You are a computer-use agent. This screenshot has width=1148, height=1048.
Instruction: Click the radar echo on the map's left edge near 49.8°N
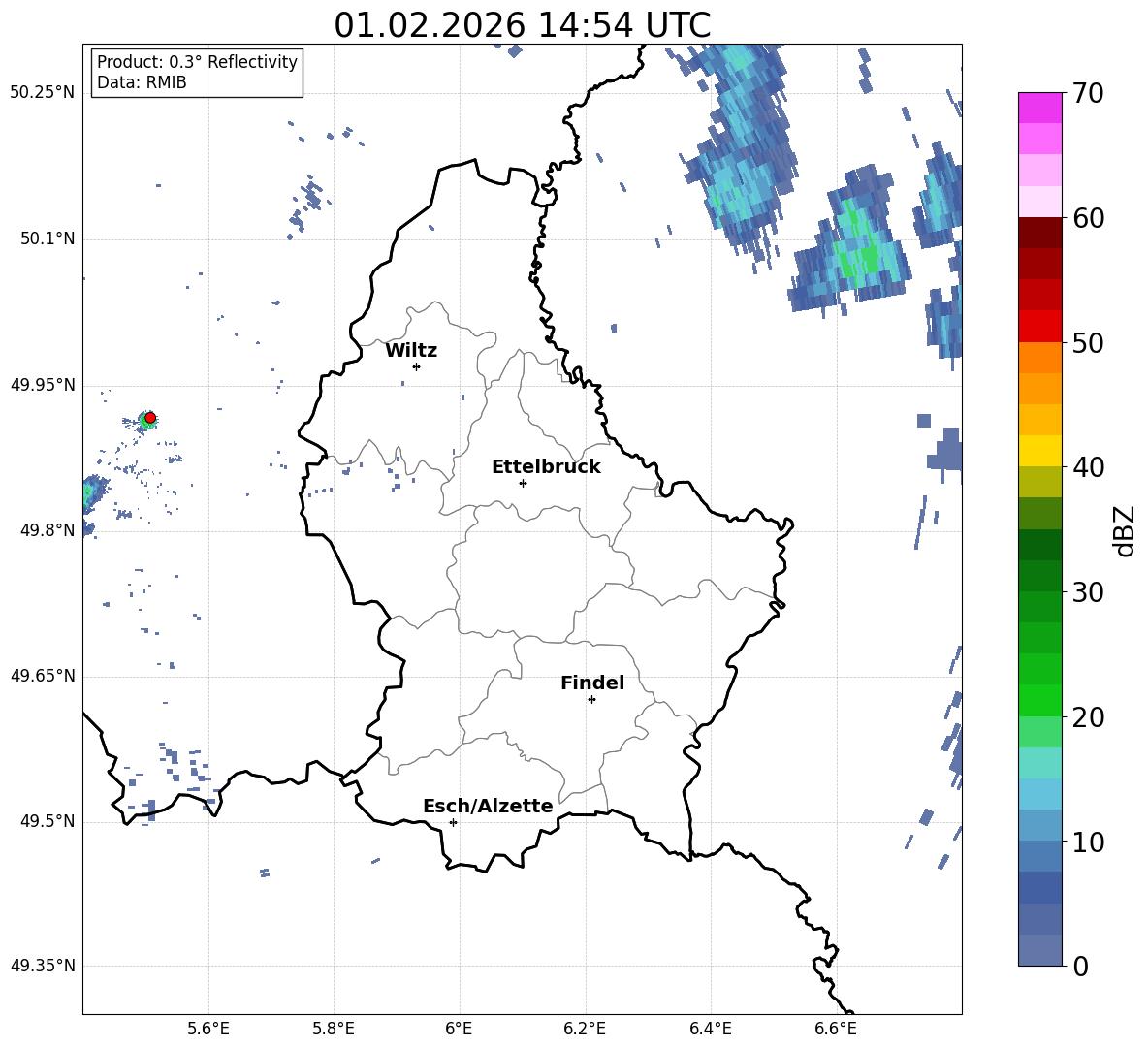point(92,494)
